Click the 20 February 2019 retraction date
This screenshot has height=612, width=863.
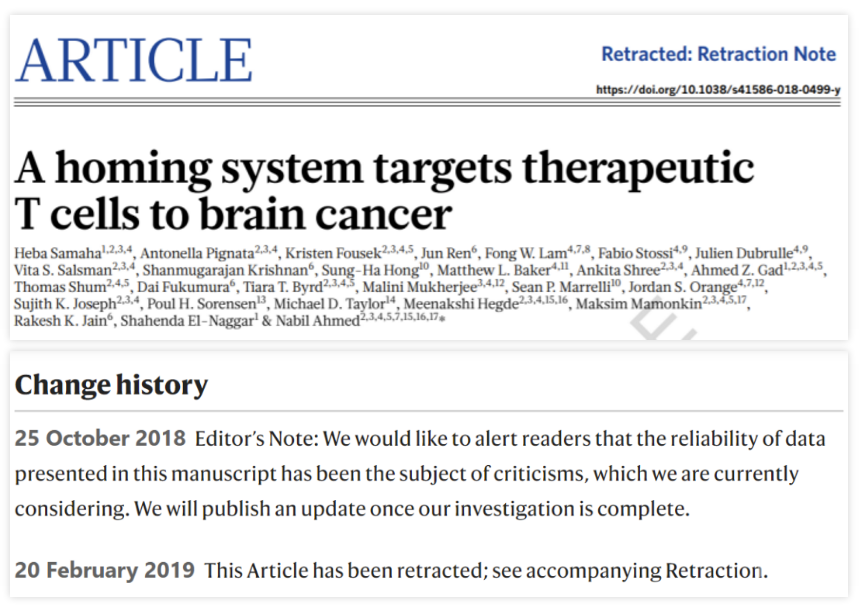[104, 571]
